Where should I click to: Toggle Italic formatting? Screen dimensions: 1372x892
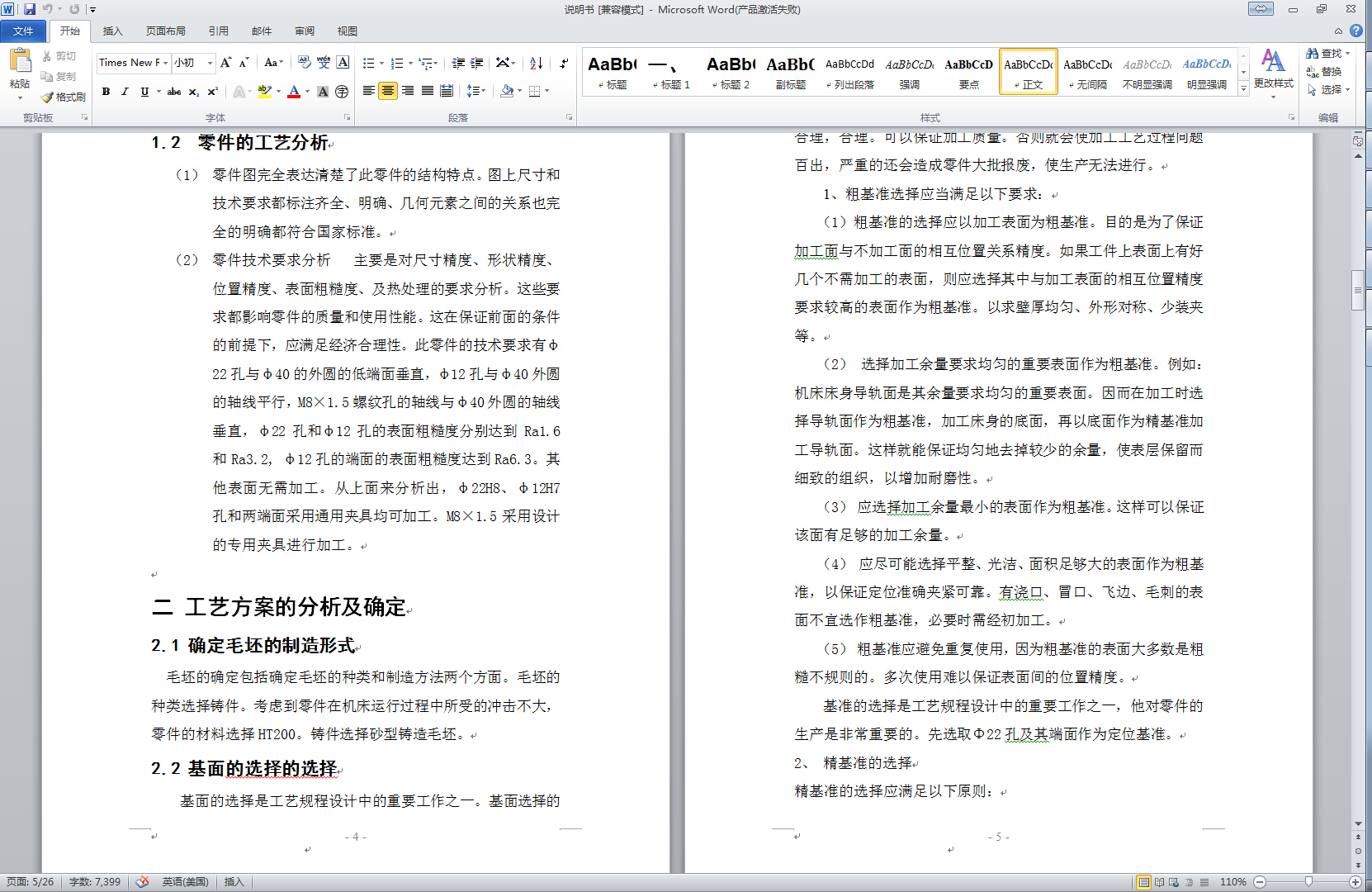(x=125, y=92)
